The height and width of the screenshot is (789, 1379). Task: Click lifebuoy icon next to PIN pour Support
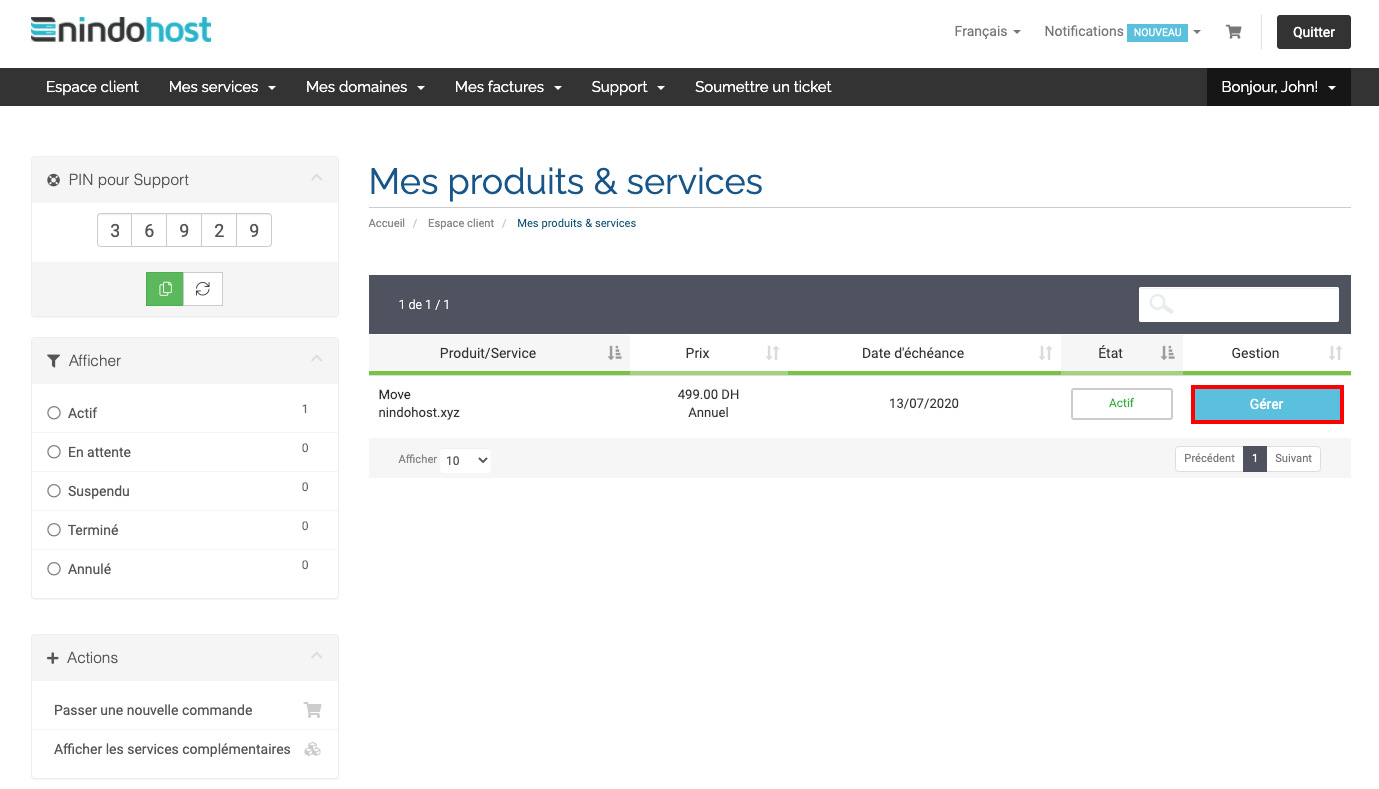coord(54,180)
